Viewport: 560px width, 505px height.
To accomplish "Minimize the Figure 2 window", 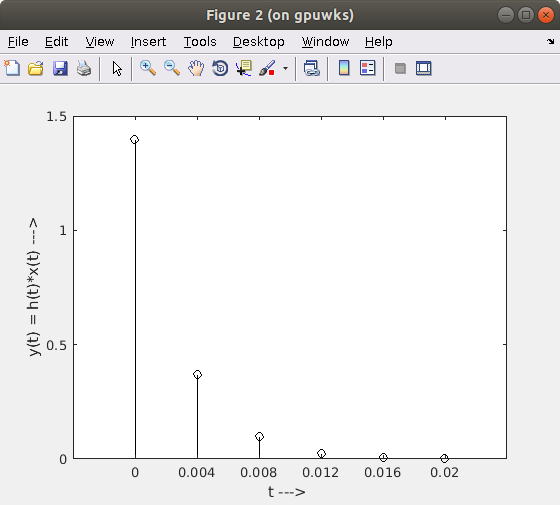I will (506, 15).
